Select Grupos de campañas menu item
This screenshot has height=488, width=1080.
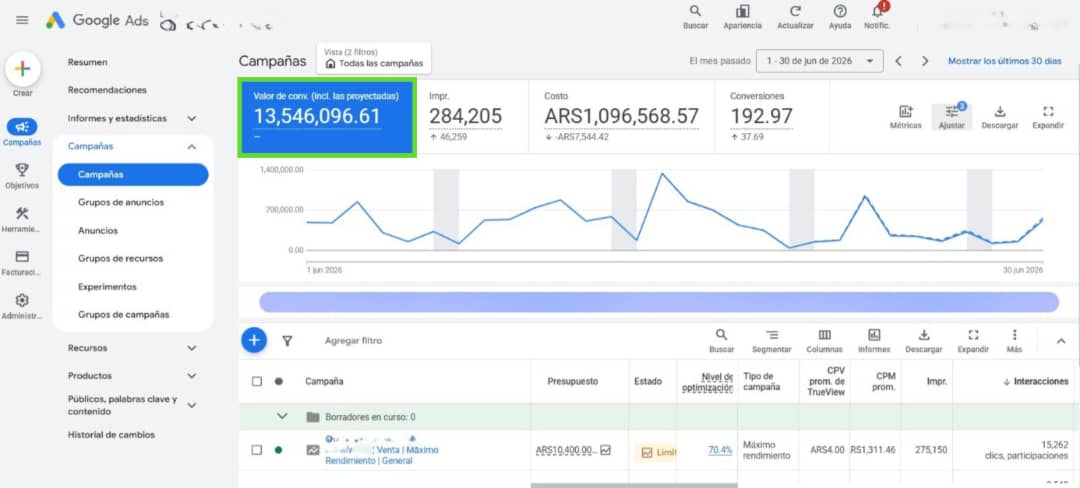click(123, 315)
